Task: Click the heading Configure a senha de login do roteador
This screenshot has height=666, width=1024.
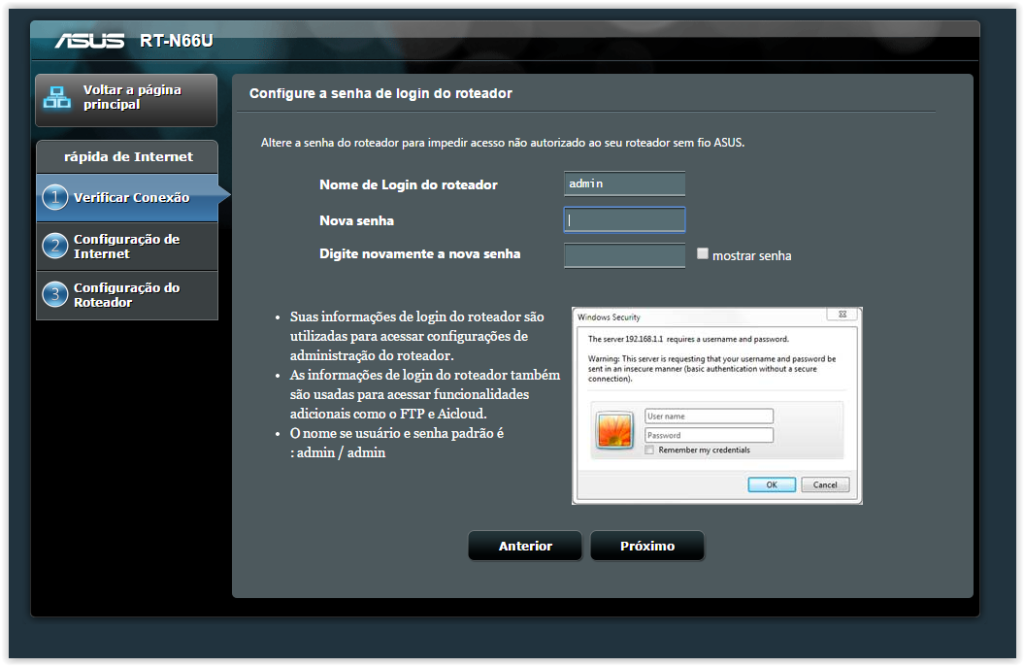Action: click(381, 93)
